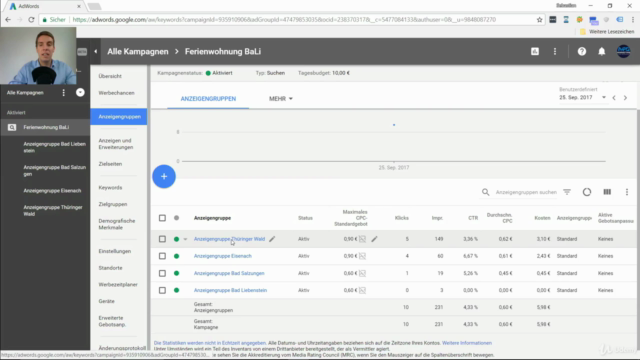Image resolution: width=640 pixels, height=360 pixels.
Task: Open Anzeigengruppe Bad Salzungen link in table
Action: [x=229, y=273]
